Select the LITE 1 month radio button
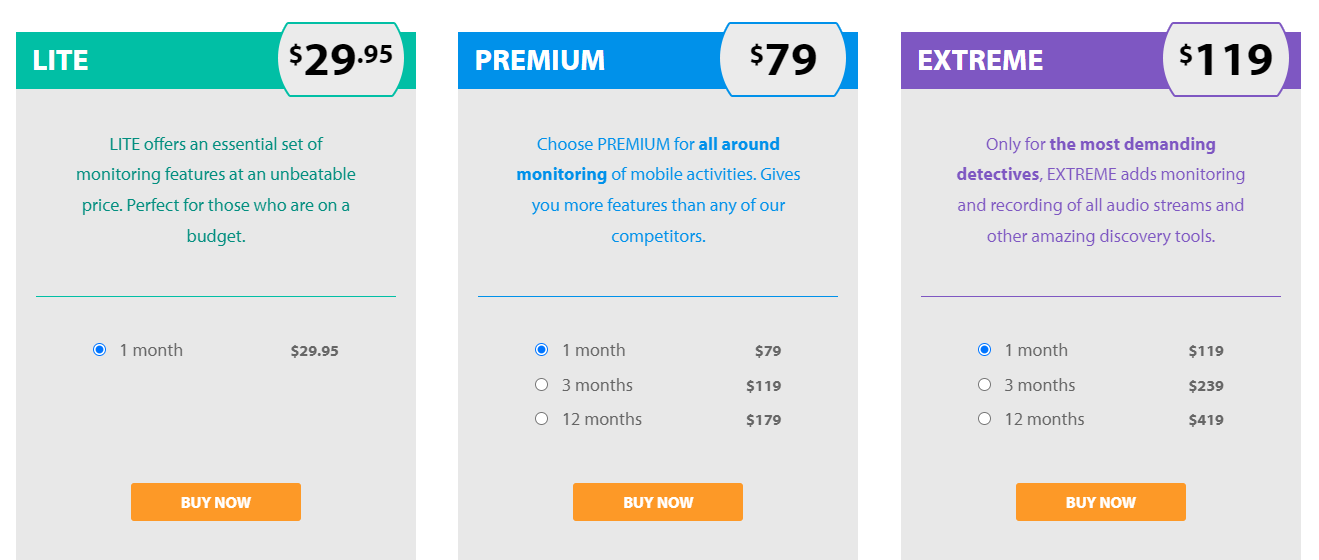The image size is (1319, 560). click(x=99, y=350)
